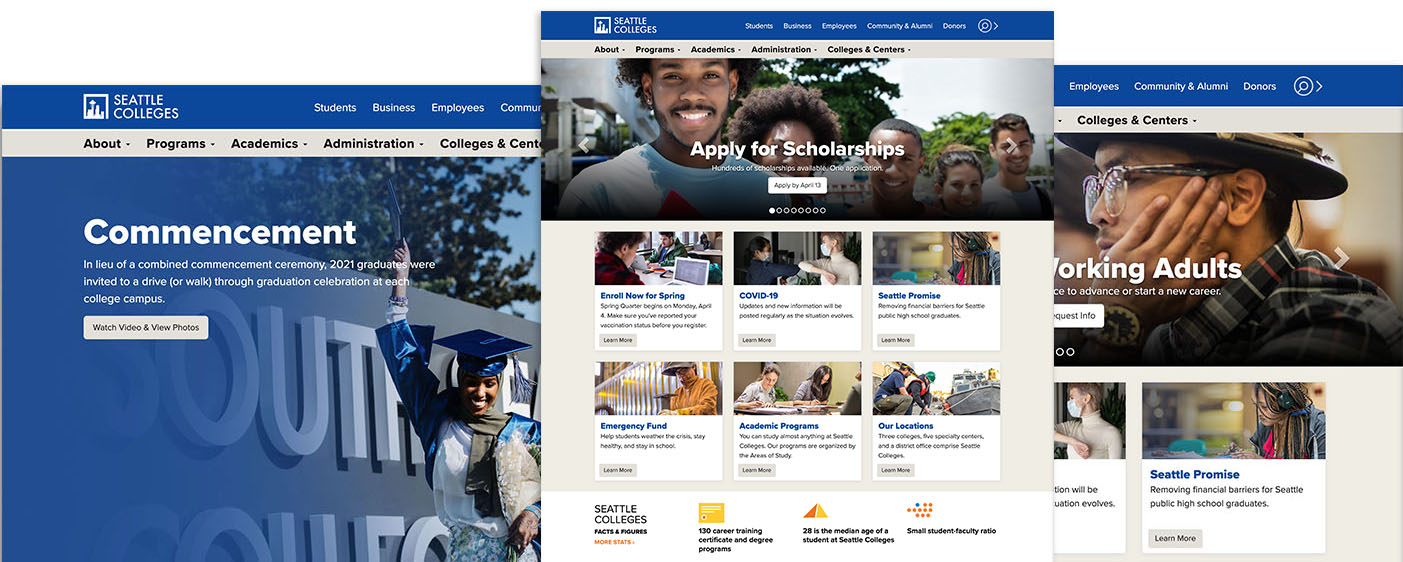1403x562 pixels.
Task: Expand the Administration menu in left window
Action: pyautogui.click(x=373, y=143)
